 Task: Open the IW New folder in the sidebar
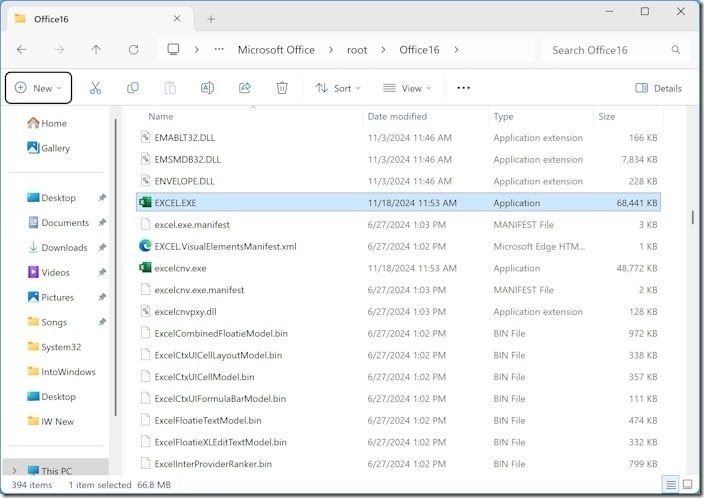click(x=51, y=421)
